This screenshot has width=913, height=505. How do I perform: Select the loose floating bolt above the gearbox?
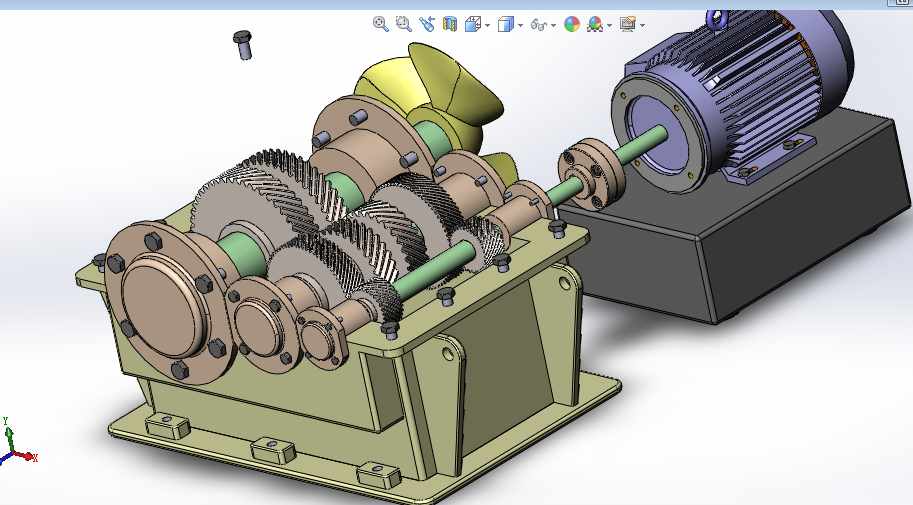coord(243,44)
